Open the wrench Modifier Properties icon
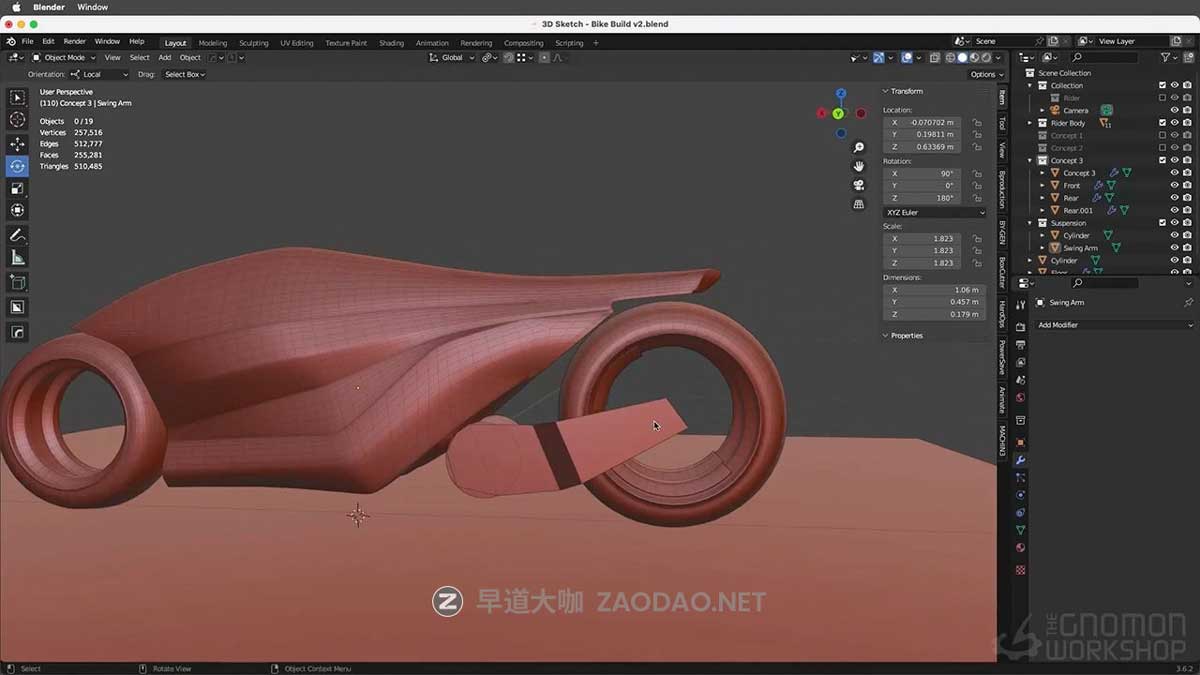1200x675 pixels. coord(1019,459)
